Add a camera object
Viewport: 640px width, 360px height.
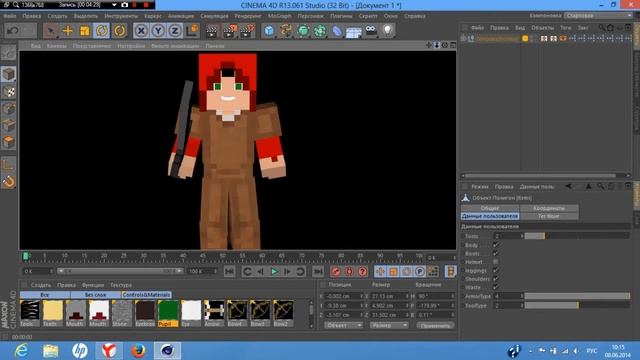[x=371, y=31]
